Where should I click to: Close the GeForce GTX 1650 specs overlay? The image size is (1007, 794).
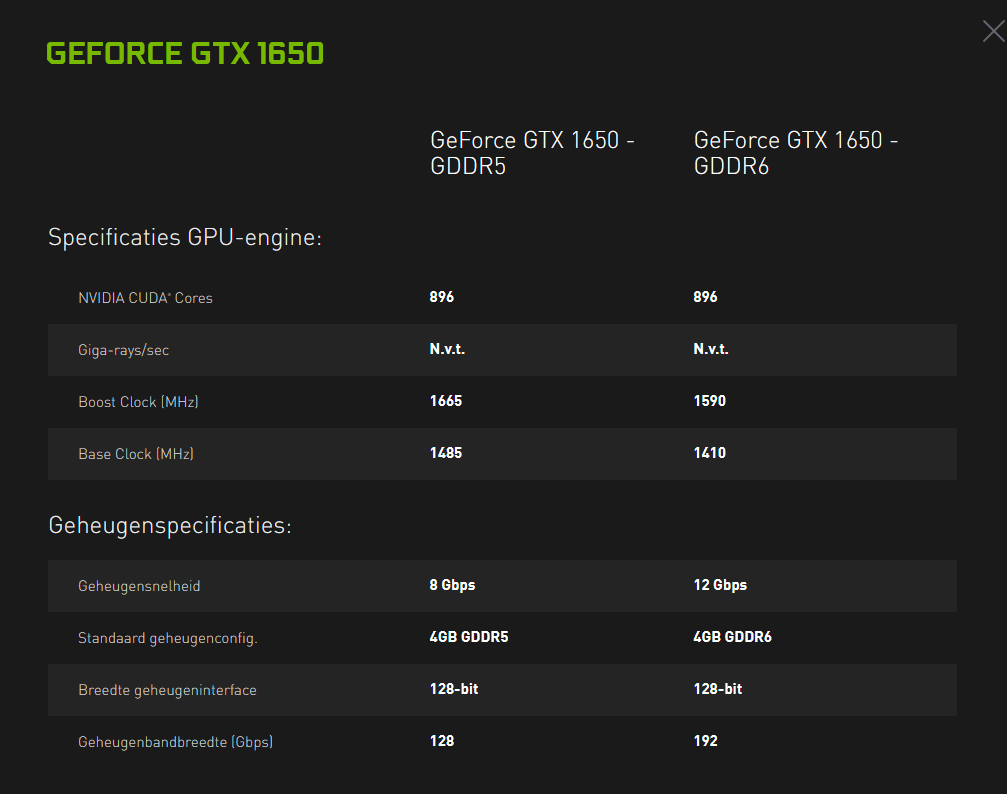click(x=993, y=32)
